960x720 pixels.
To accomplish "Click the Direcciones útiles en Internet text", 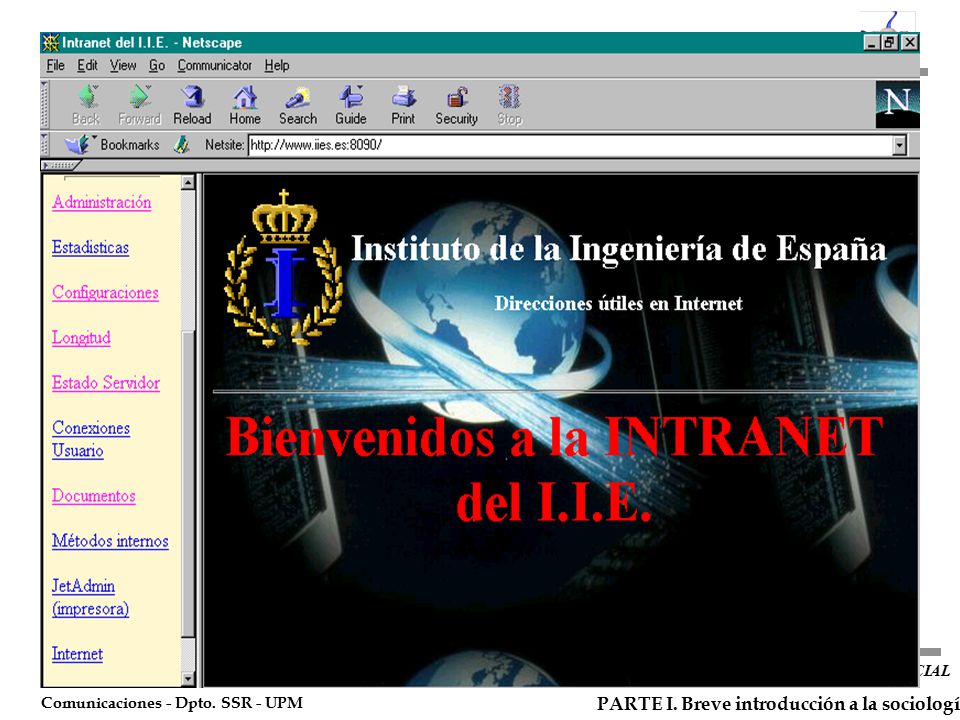I will (618, 304).
